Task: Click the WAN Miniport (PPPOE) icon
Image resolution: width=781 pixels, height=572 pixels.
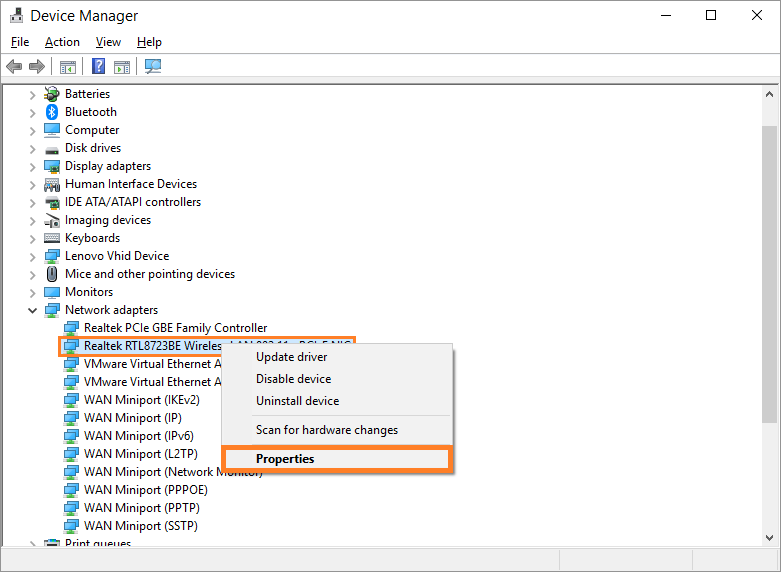Action: 71,490
